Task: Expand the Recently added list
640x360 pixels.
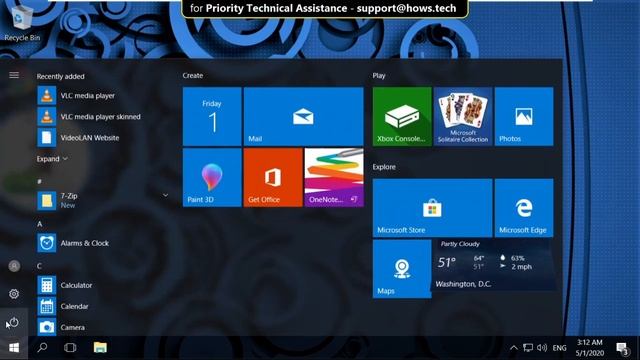Action: [x=52, y=159]
